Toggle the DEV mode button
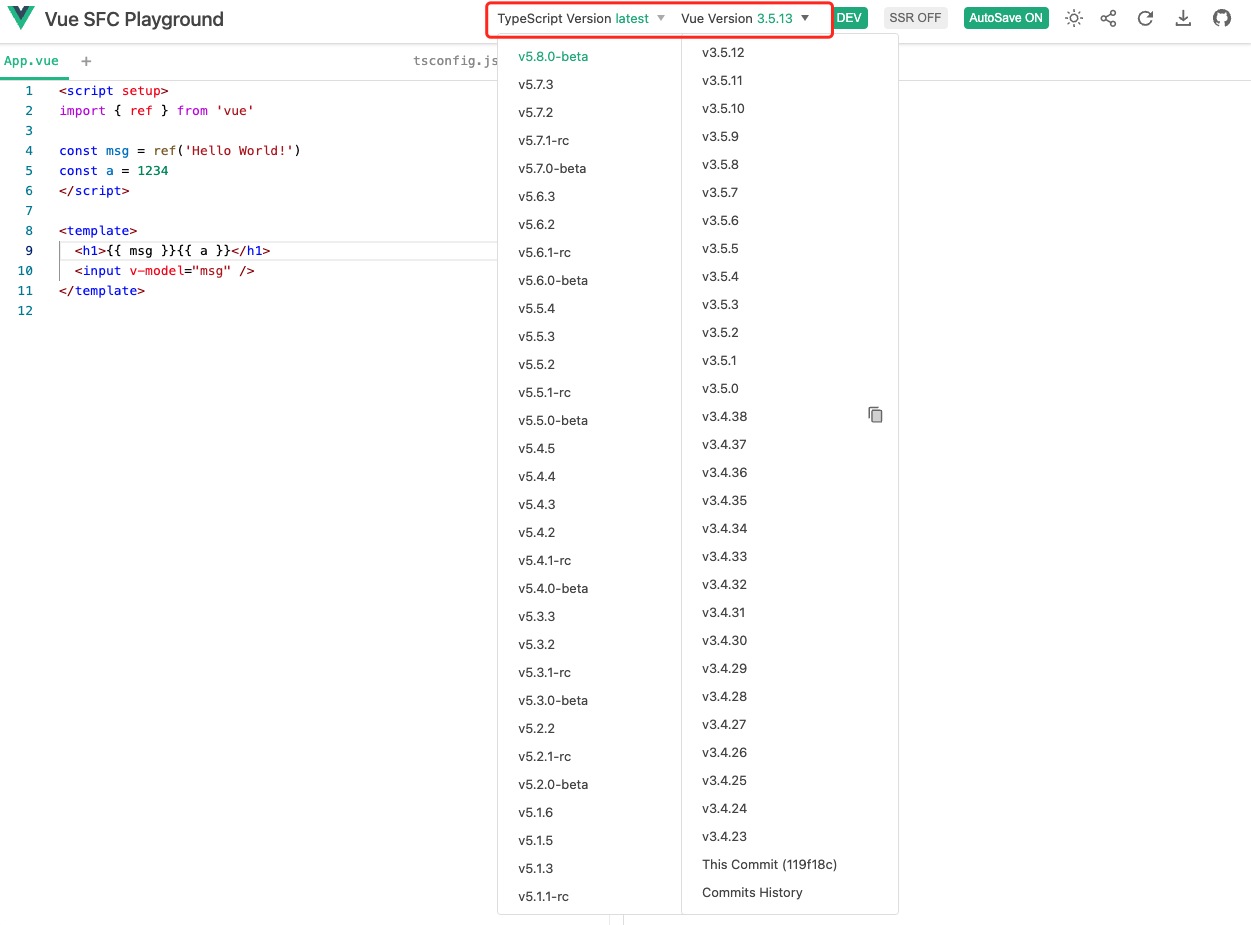 coord(849,18)
